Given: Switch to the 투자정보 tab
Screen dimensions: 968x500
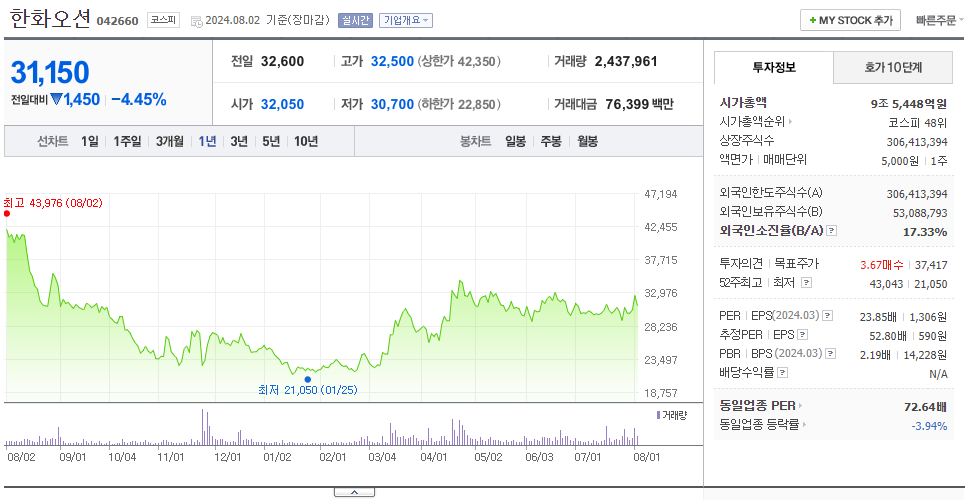Looking at the screenshot, I should (x=774, y=67).
